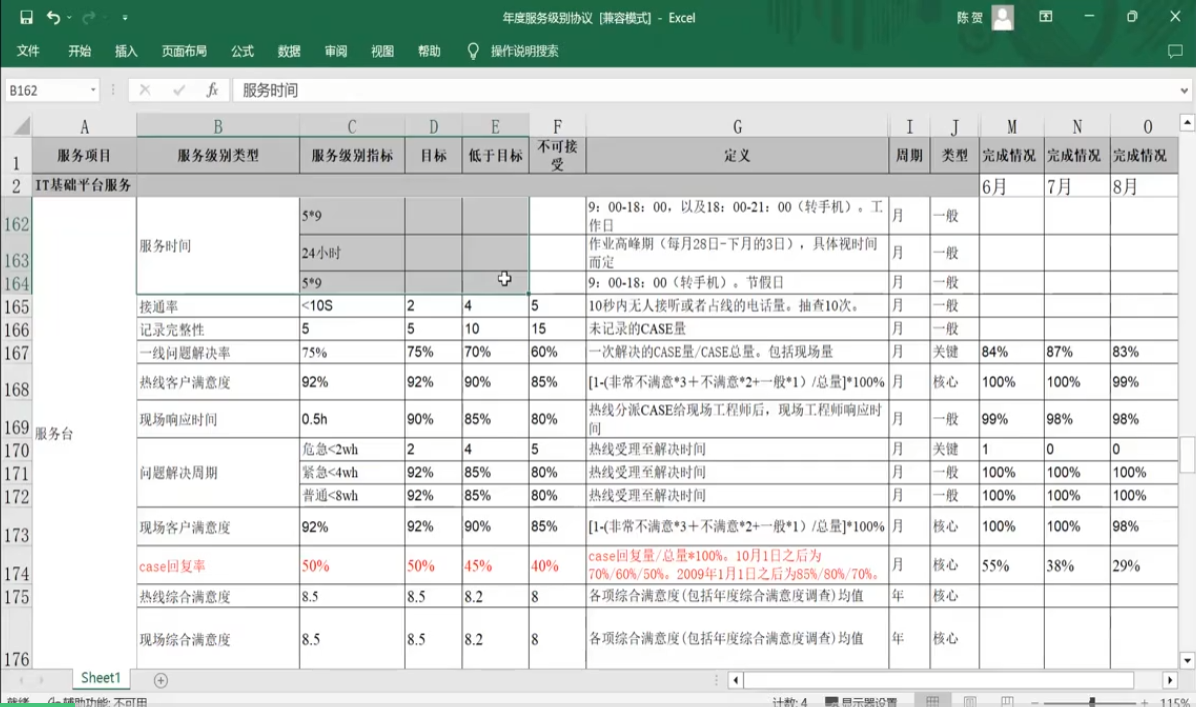
Task: Open the 文件 menu
Action: click(x=28, y=51)
